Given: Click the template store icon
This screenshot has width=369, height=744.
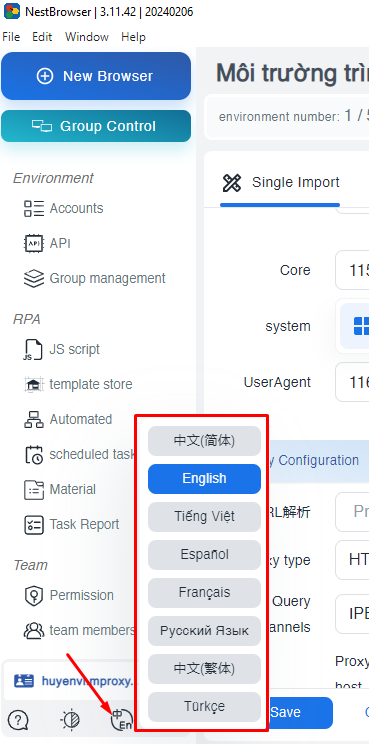Looking at the screenshot, I should coord(34,384).
